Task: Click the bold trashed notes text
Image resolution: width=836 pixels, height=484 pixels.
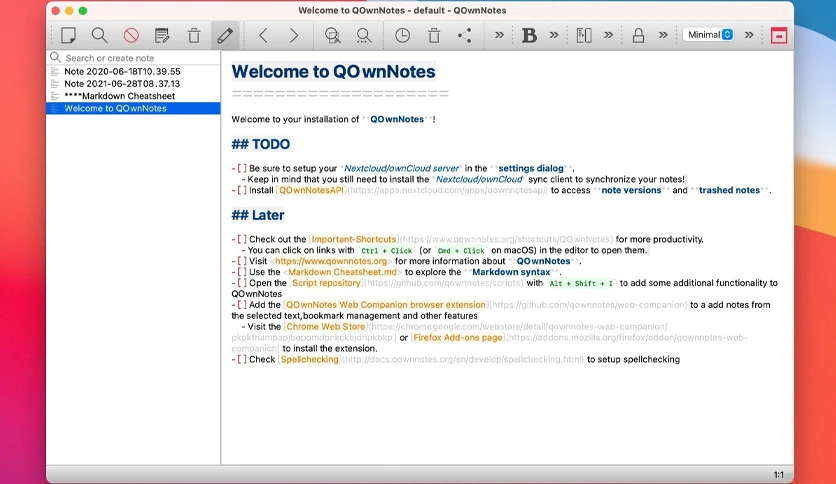Action: [x=729, y=190]
